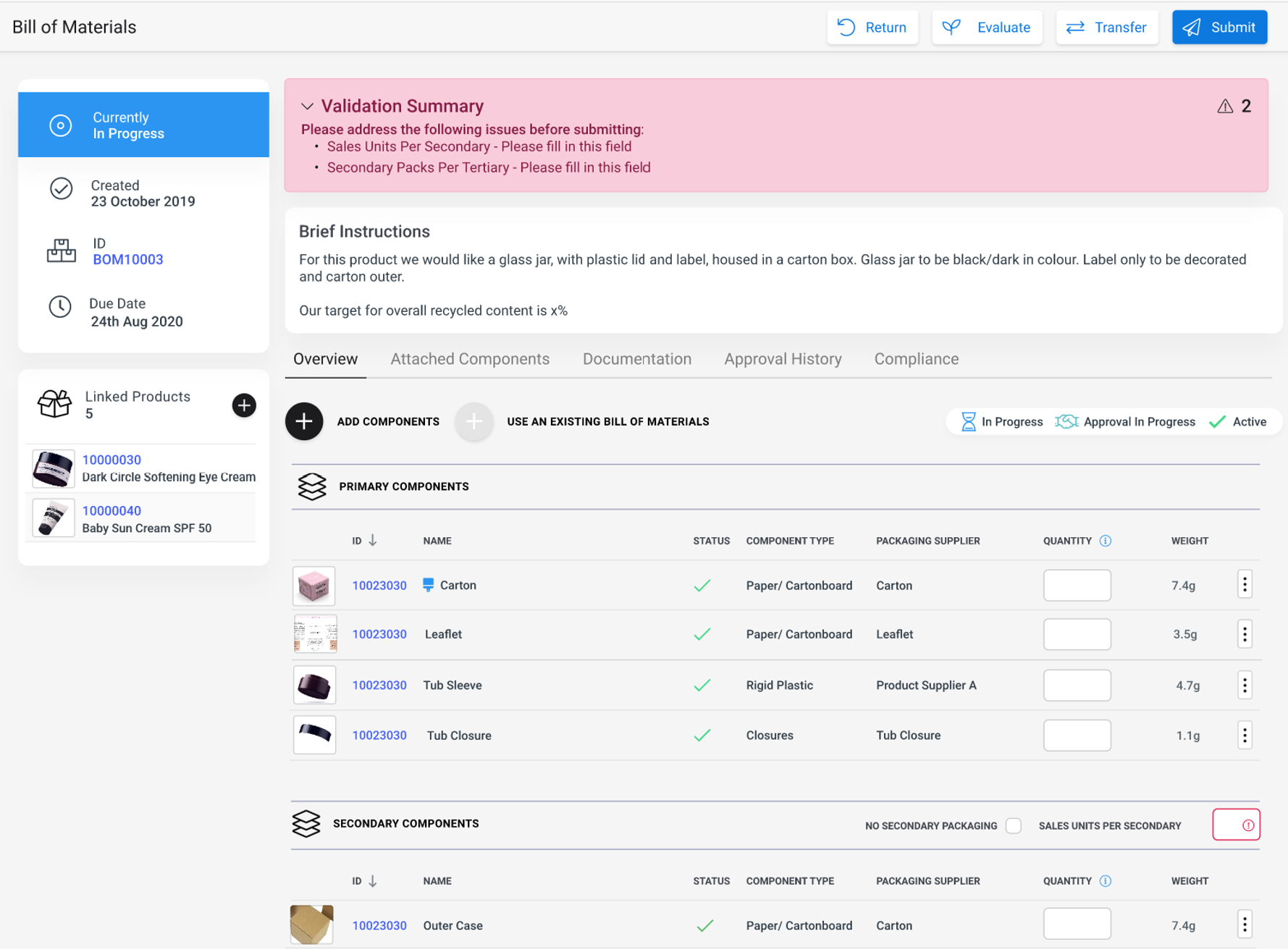Image resolution: width=1288 pixels, height=949 pixels.
Task: Click the black Add Components plus icon
Action: click(x=304, y=421)
